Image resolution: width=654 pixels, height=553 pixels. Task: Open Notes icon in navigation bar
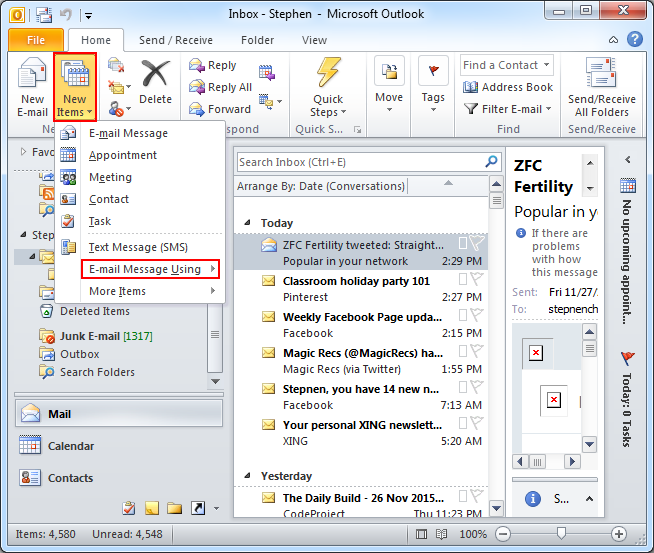[x=152, y=508]
